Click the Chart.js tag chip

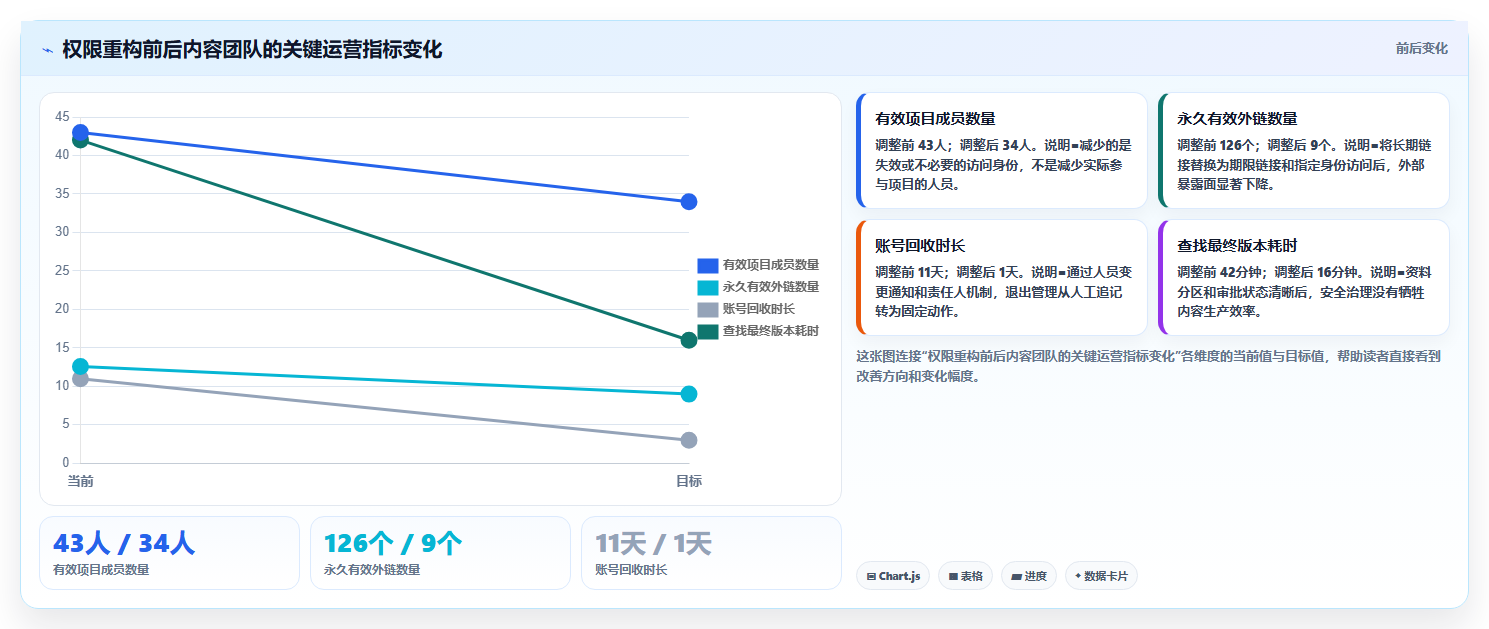click(x=893, y=576)
